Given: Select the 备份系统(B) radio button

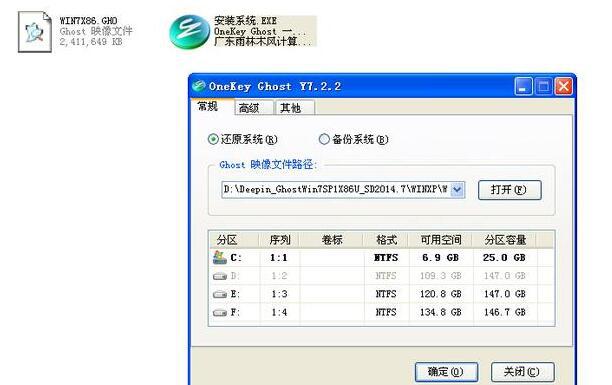Looking at the screenshot, I should 324,139.
